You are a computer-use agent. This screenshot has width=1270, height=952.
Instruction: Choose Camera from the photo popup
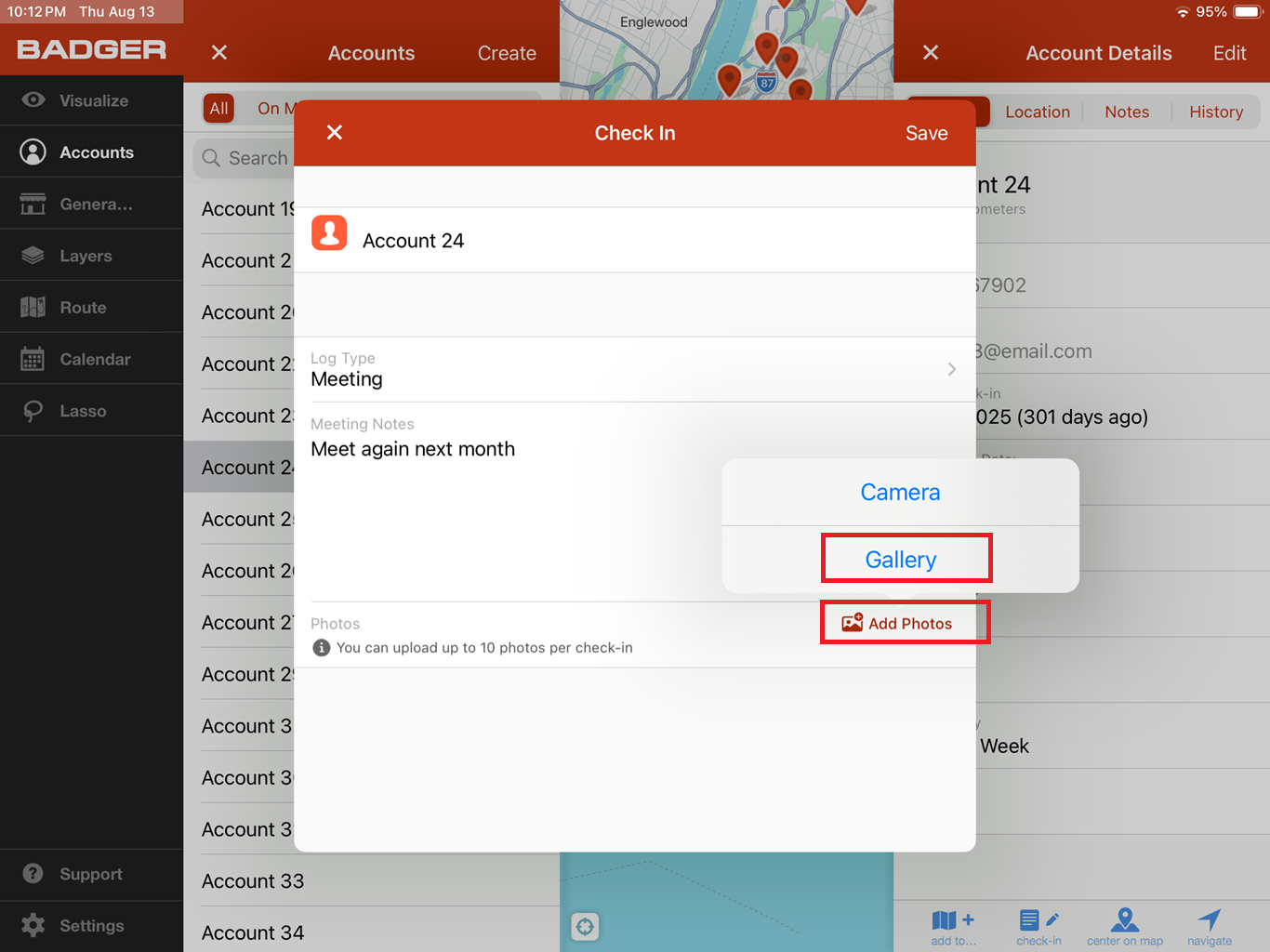(900, 492)
